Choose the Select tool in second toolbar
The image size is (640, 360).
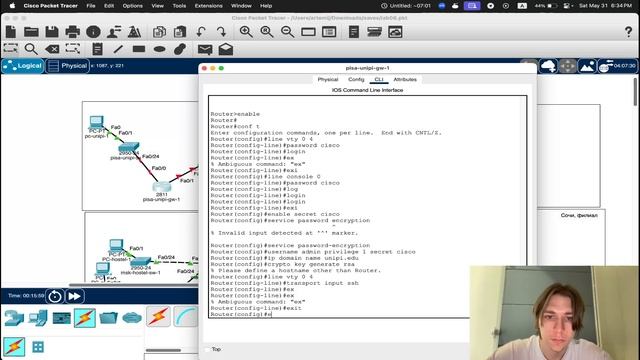coord(11,49)
